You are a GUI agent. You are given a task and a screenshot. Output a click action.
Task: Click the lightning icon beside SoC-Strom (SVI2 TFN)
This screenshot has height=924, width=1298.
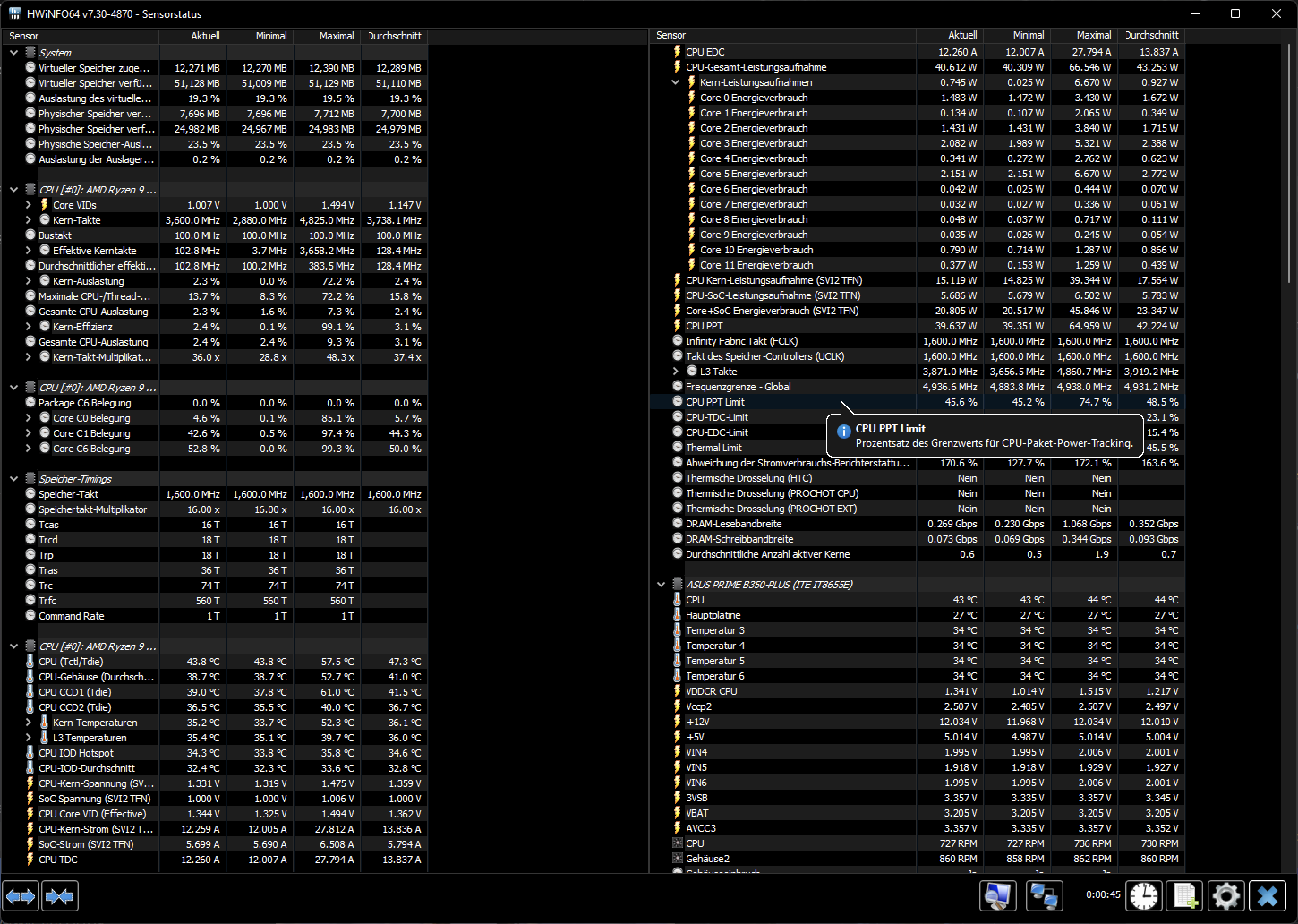click(30, 844)
